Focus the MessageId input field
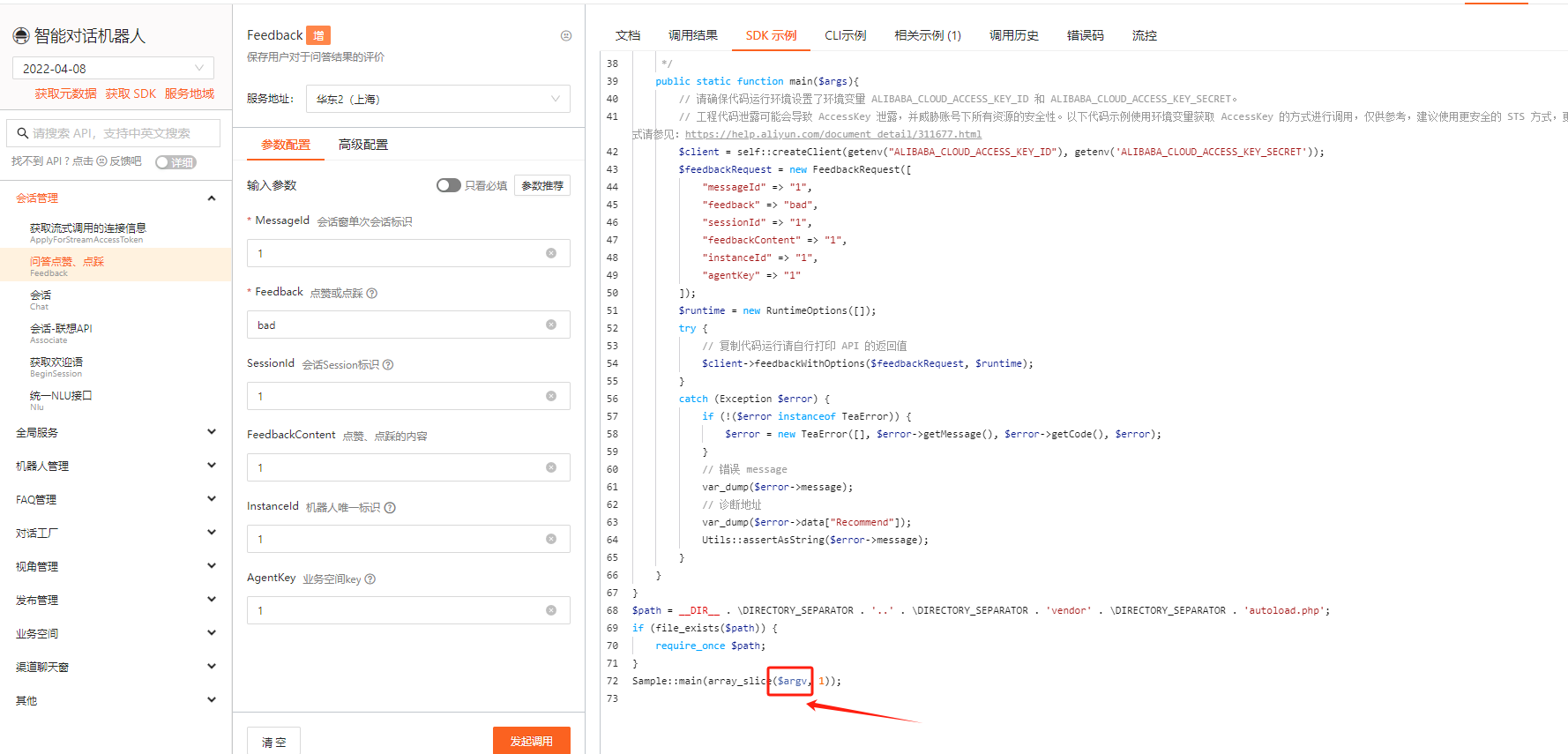1568x754 pixels. (x=408, y=253)
